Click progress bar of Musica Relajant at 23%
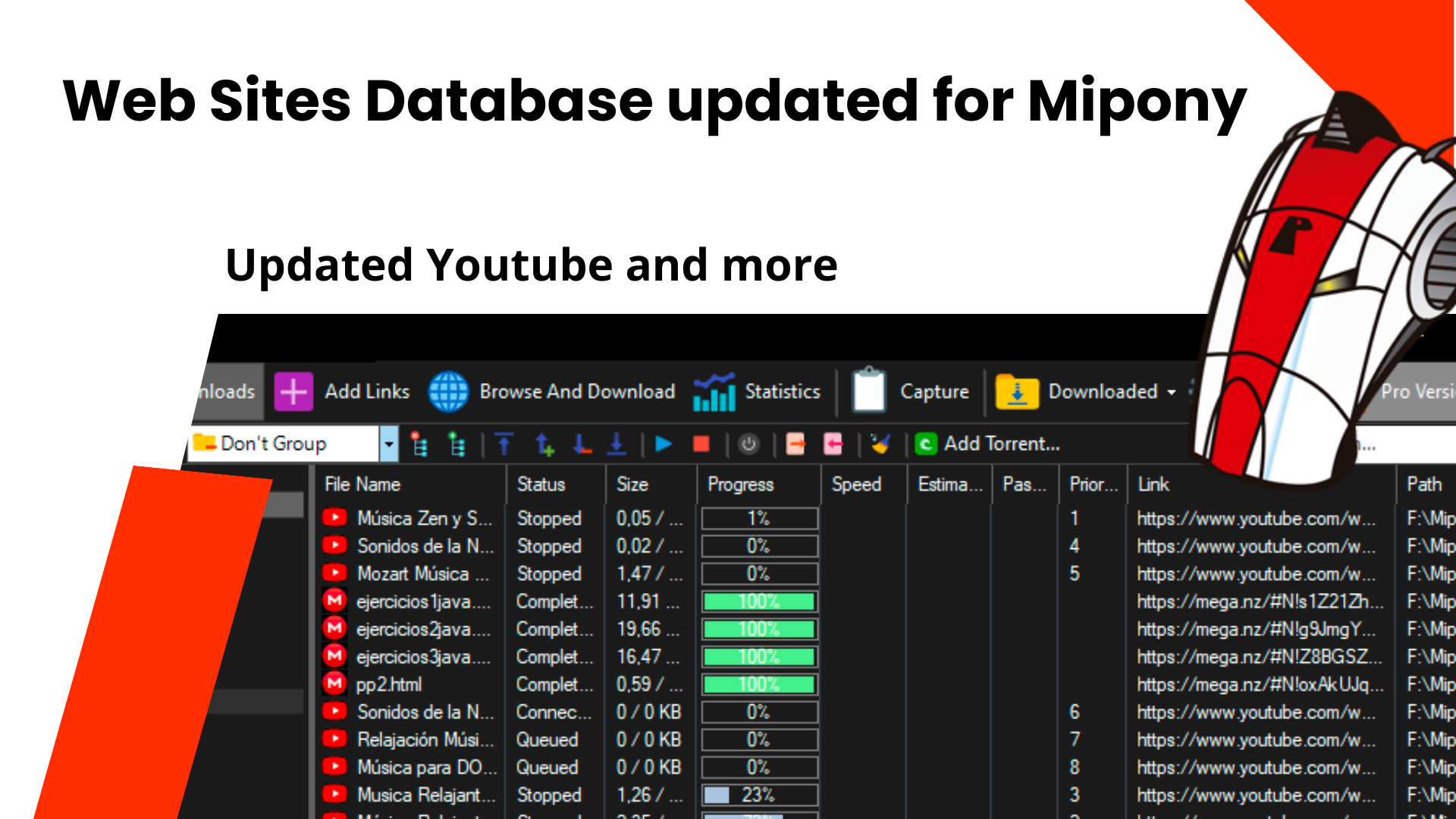Image resolution: width=1456 pixels, height=819 pixels. pyautogui.click(x=758, y=795)
